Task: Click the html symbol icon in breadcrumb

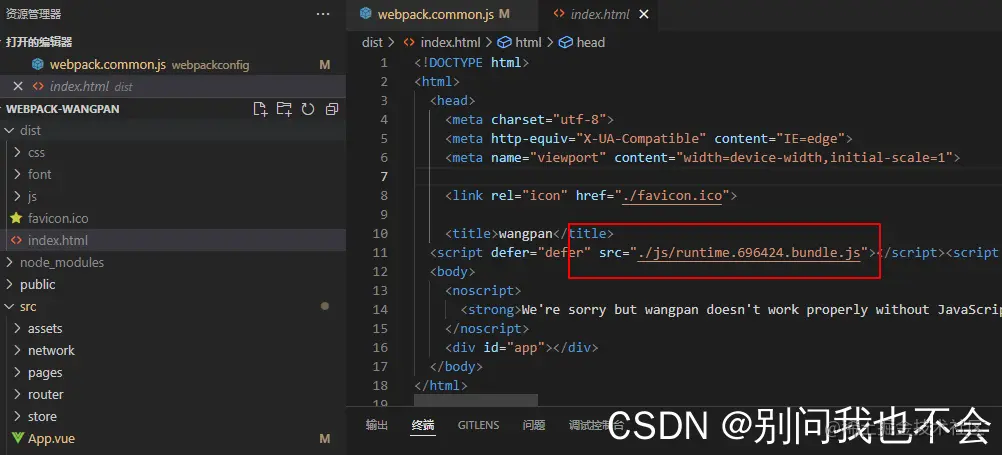Action: (x=505, y=42)
